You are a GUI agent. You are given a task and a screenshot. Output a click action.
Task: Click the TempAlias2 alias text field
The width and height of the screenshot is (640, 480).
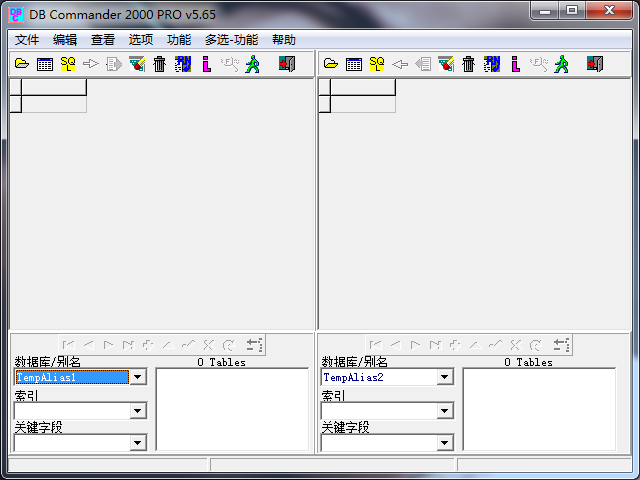pos(379,377)
